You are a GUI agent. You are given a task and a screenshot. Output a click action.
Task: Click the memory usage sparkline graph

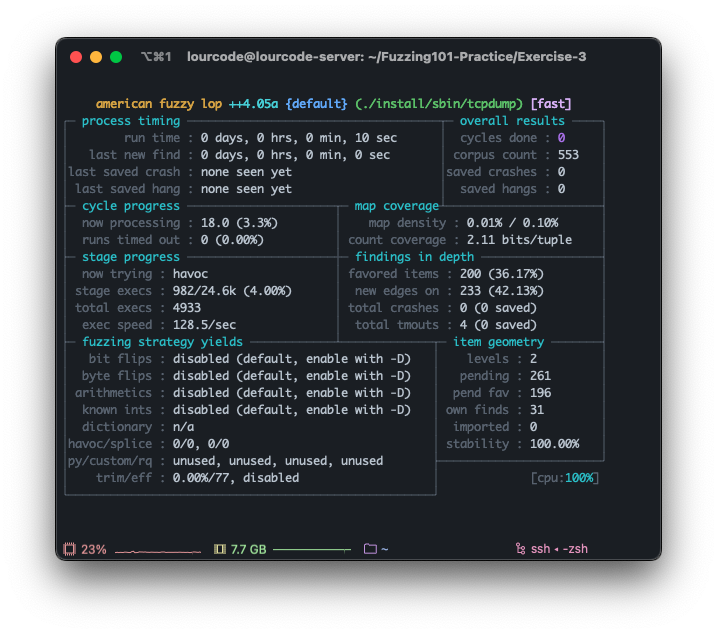[x=311, y=550]
